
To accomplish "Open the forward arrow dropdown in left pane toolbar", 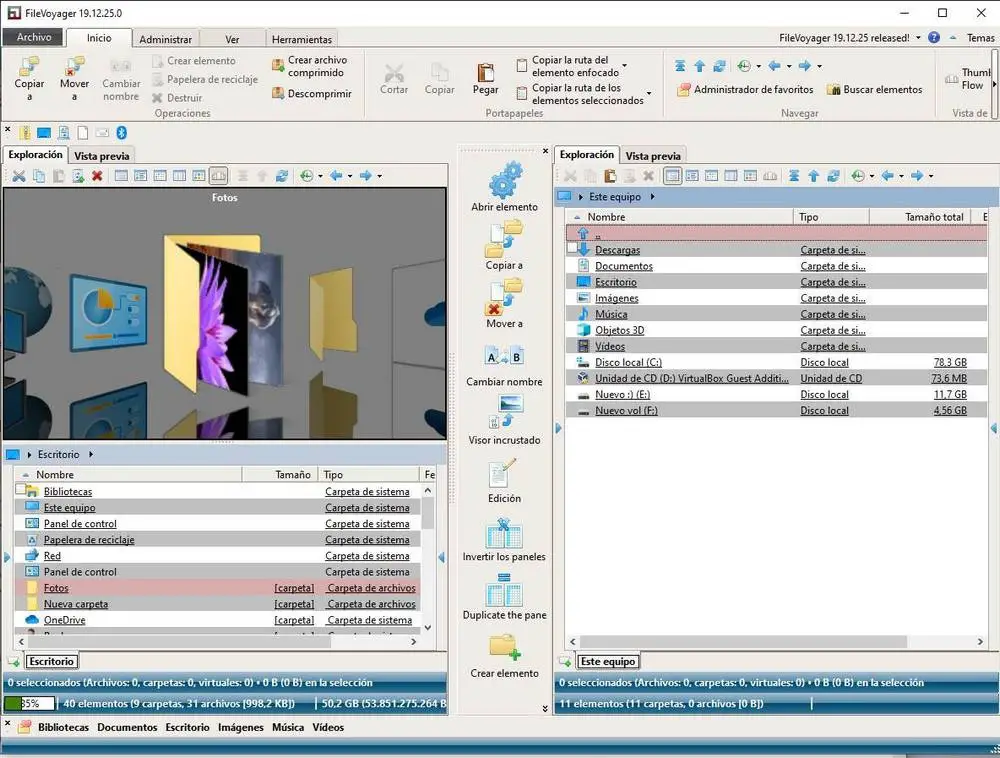I will pyautogui.click(x=379, y=176).
